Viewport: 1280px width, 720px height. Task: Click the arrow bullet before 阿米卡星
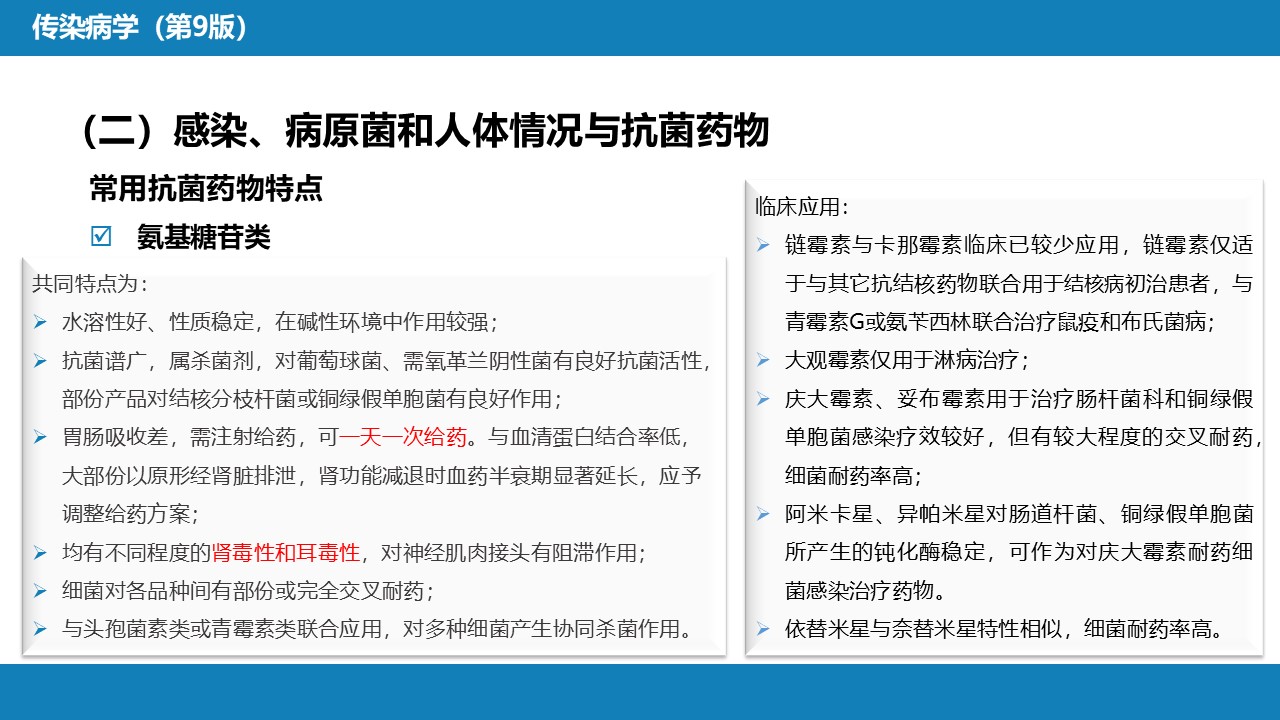pyautogui.click(x=763, y=514)
